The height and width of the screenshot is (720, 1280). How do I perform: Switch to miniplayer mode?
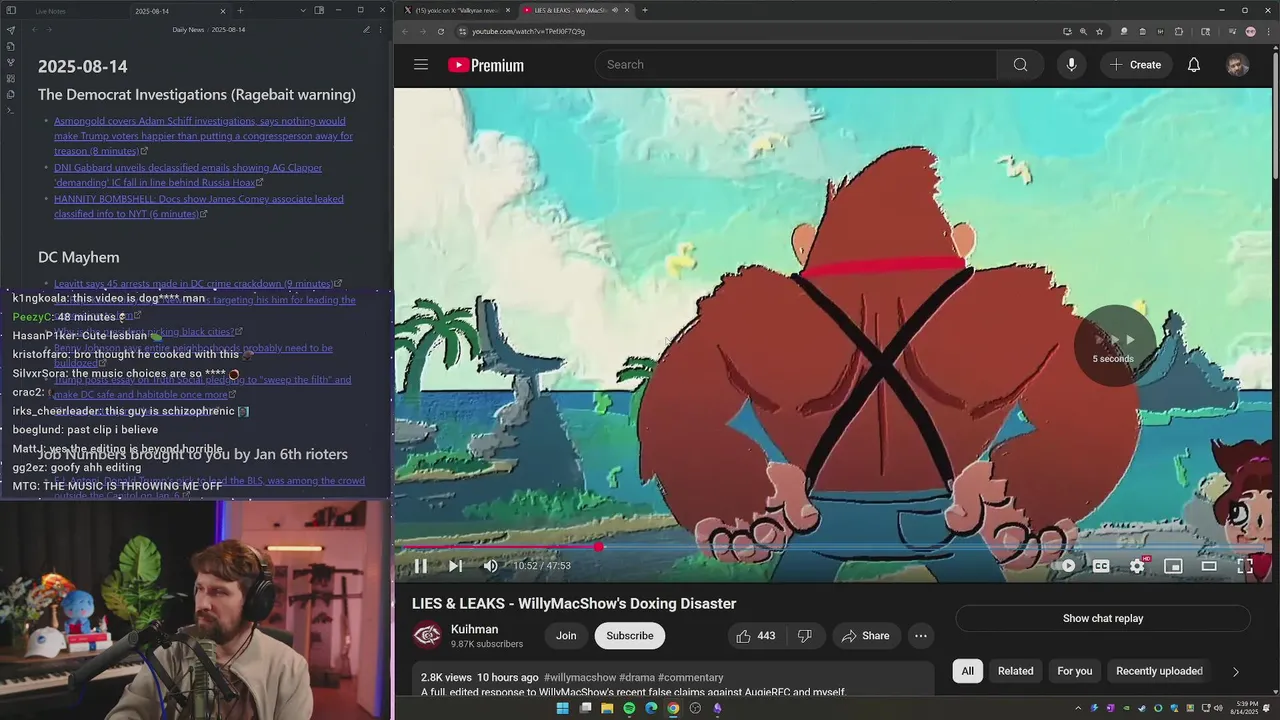click(x=1173, y=566)
